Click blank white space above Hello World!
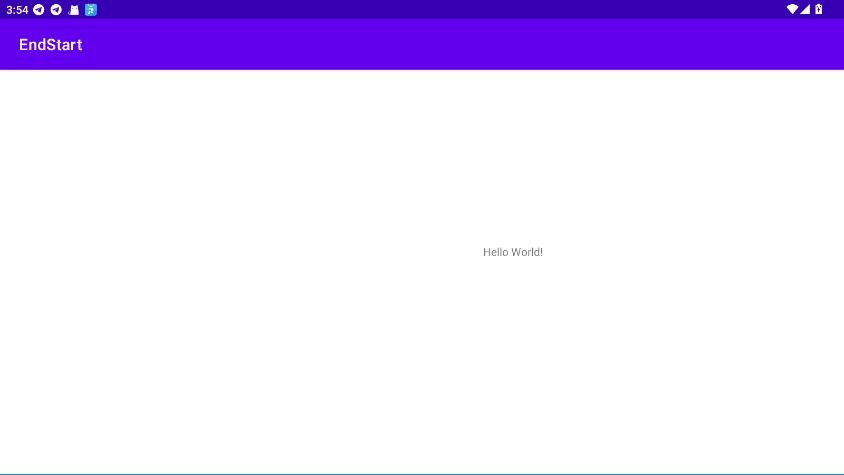844x475 pixels. click(x=512, y=150)
